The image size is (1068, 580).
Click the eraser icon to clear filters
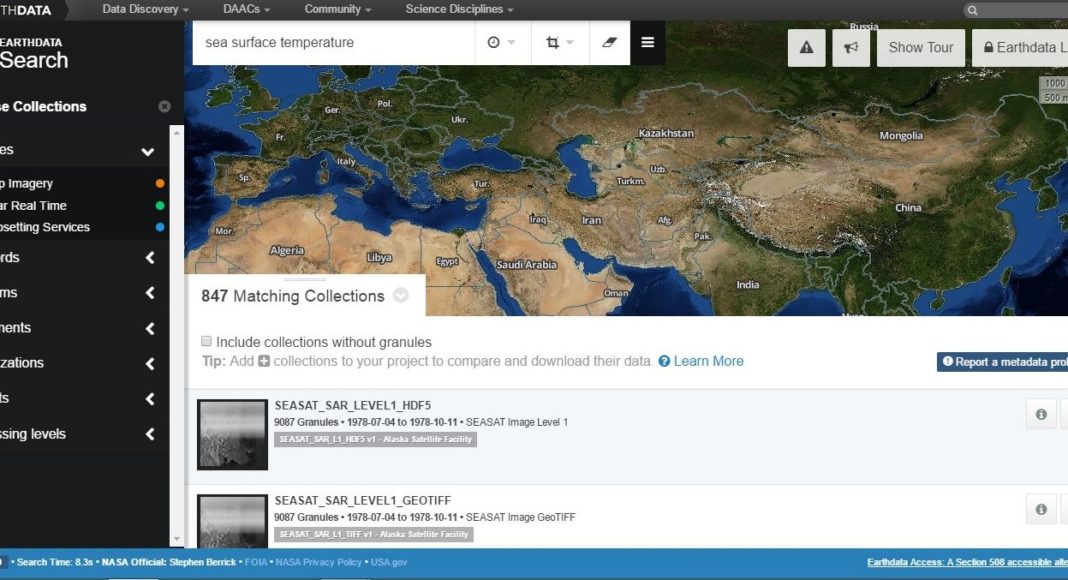[609, 43]
